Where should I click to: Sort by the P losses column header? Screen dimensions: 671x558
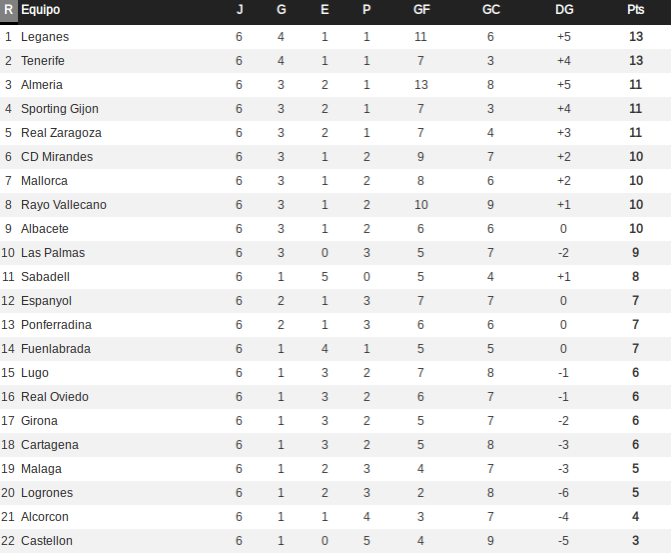click(366, 10)
